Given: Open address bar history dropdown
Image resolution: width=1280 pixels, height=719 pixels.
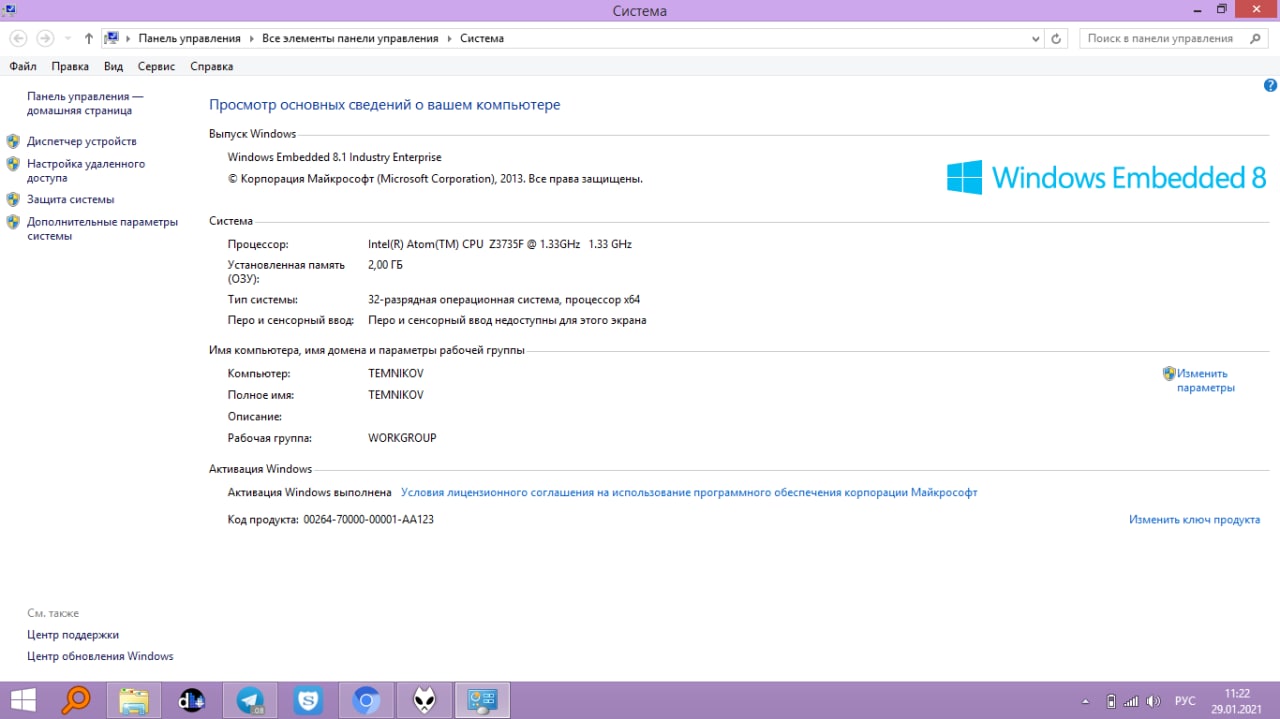Looking at the screenshot, I should coord(1036,38).
